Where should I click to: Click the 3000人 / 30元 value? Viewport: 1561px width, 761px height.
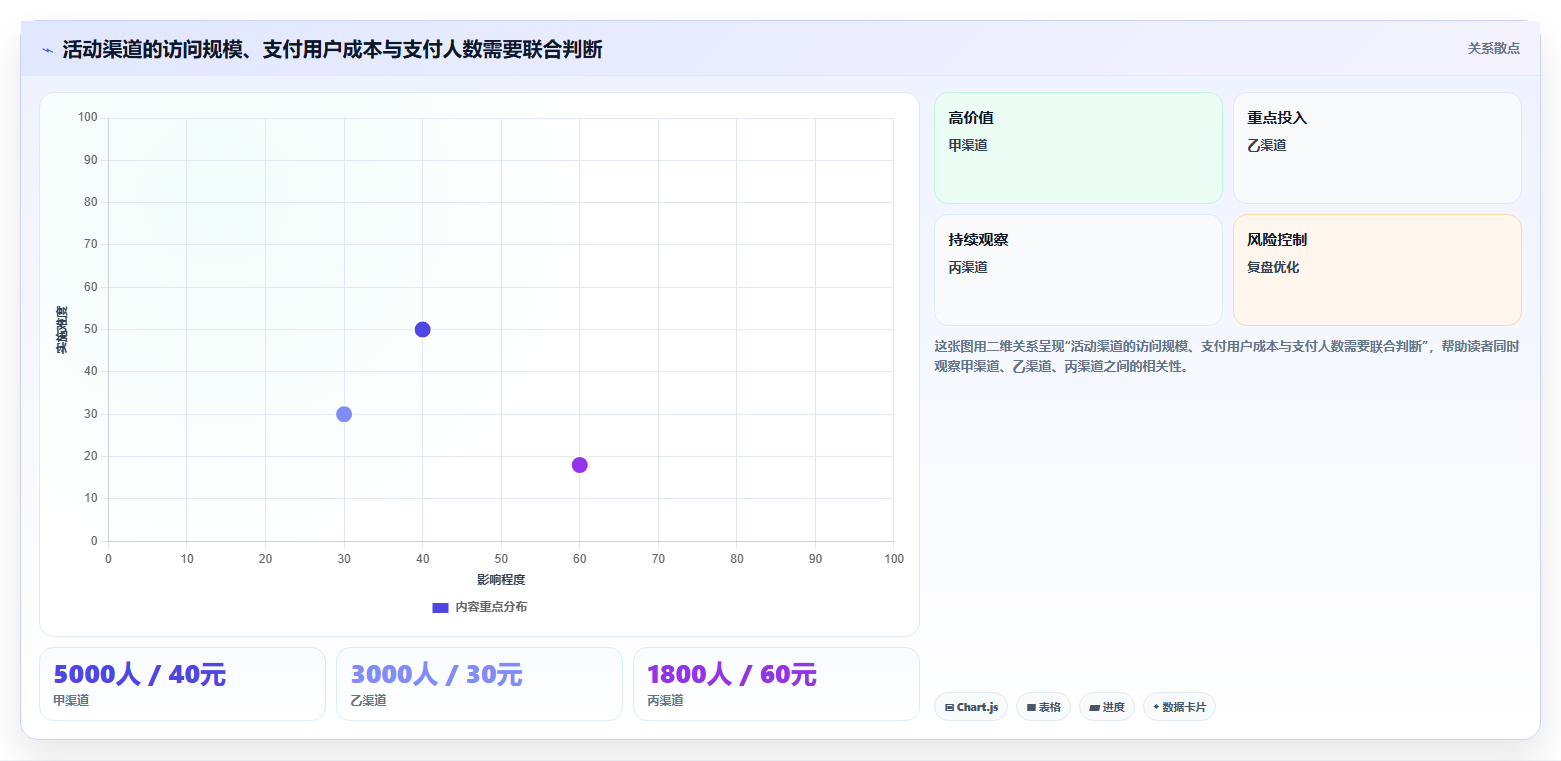point(437,675)
